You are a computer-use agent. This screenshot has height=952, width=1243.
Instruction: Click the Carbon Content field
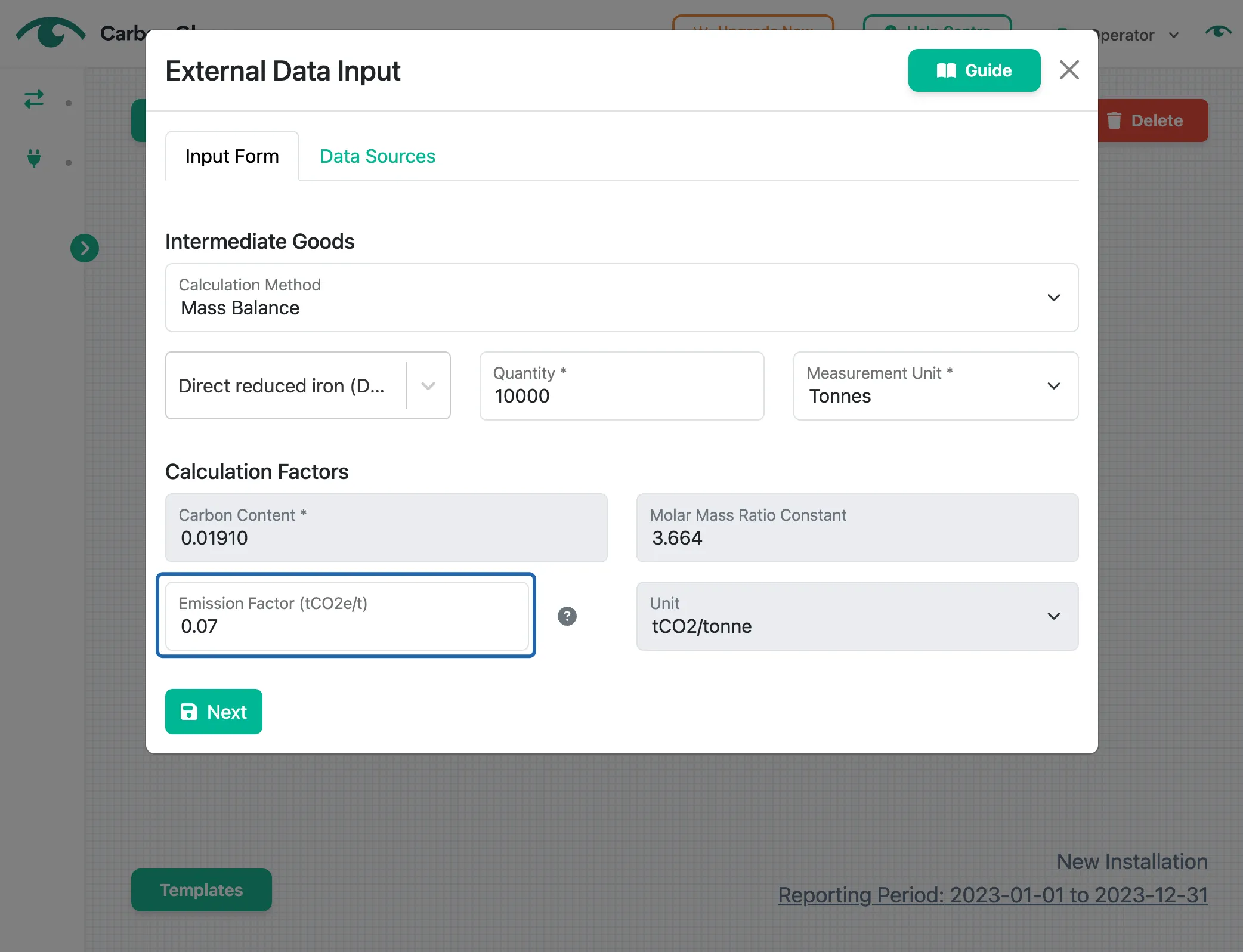point(386,528)
